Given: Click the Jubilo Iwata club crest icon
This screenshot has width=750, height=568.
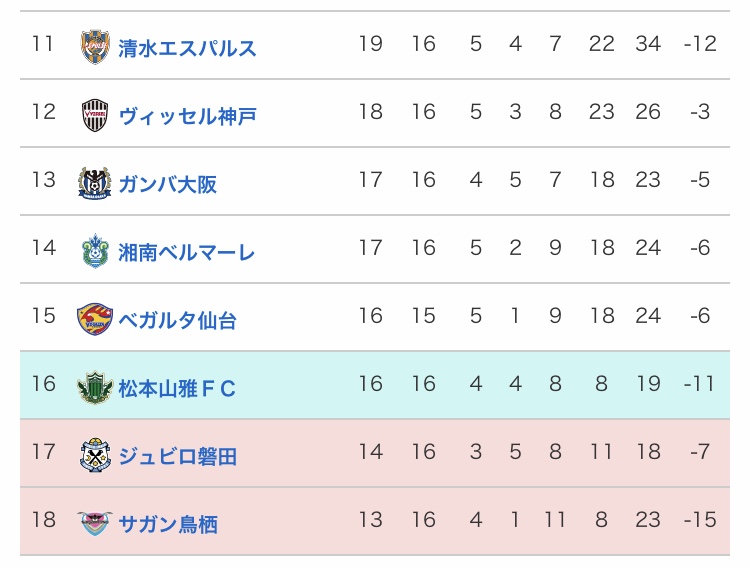Looking at the screenshot, I should 95,455.
